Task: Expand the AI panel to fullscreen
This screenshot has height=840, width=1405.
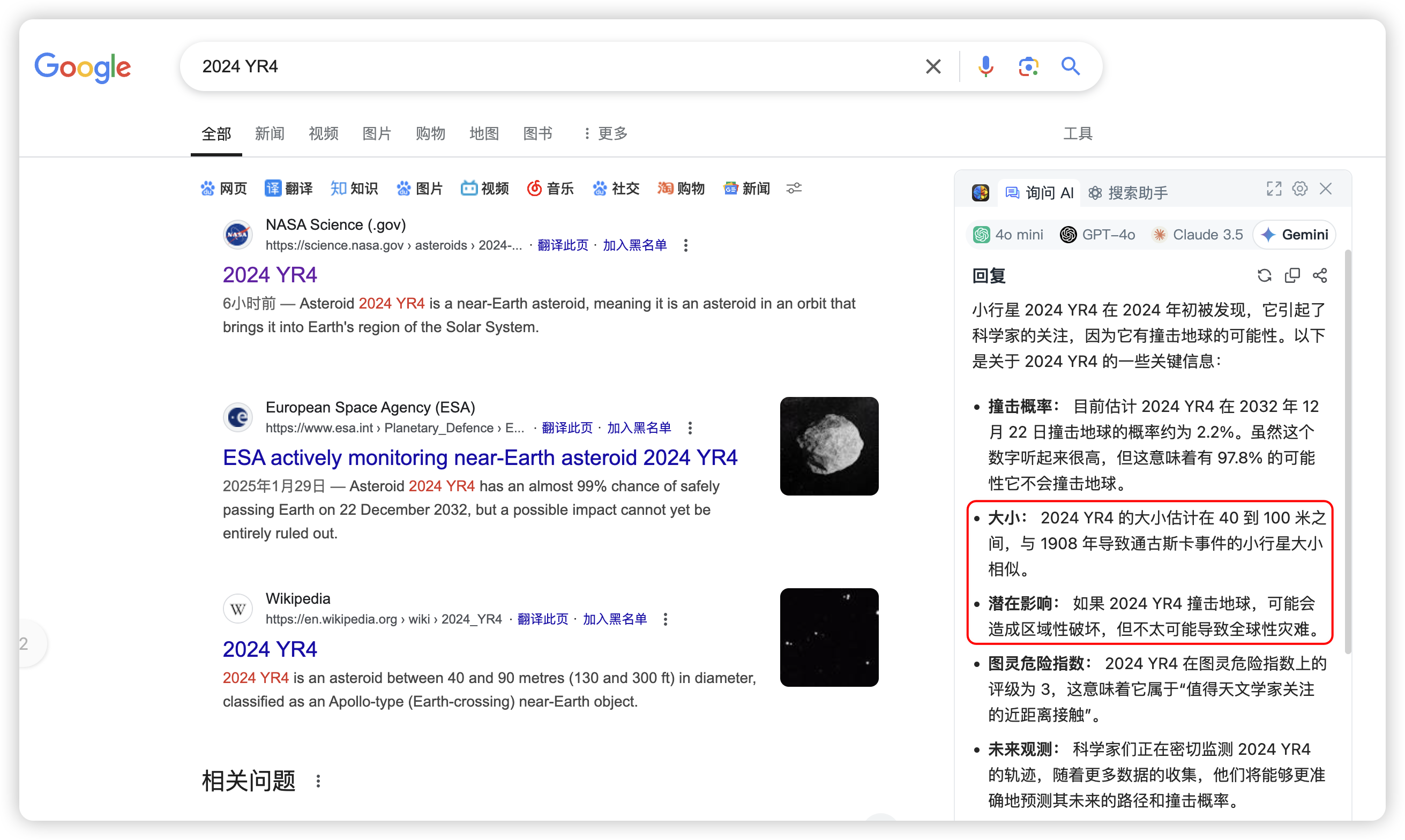Action: pos(1274,189)
